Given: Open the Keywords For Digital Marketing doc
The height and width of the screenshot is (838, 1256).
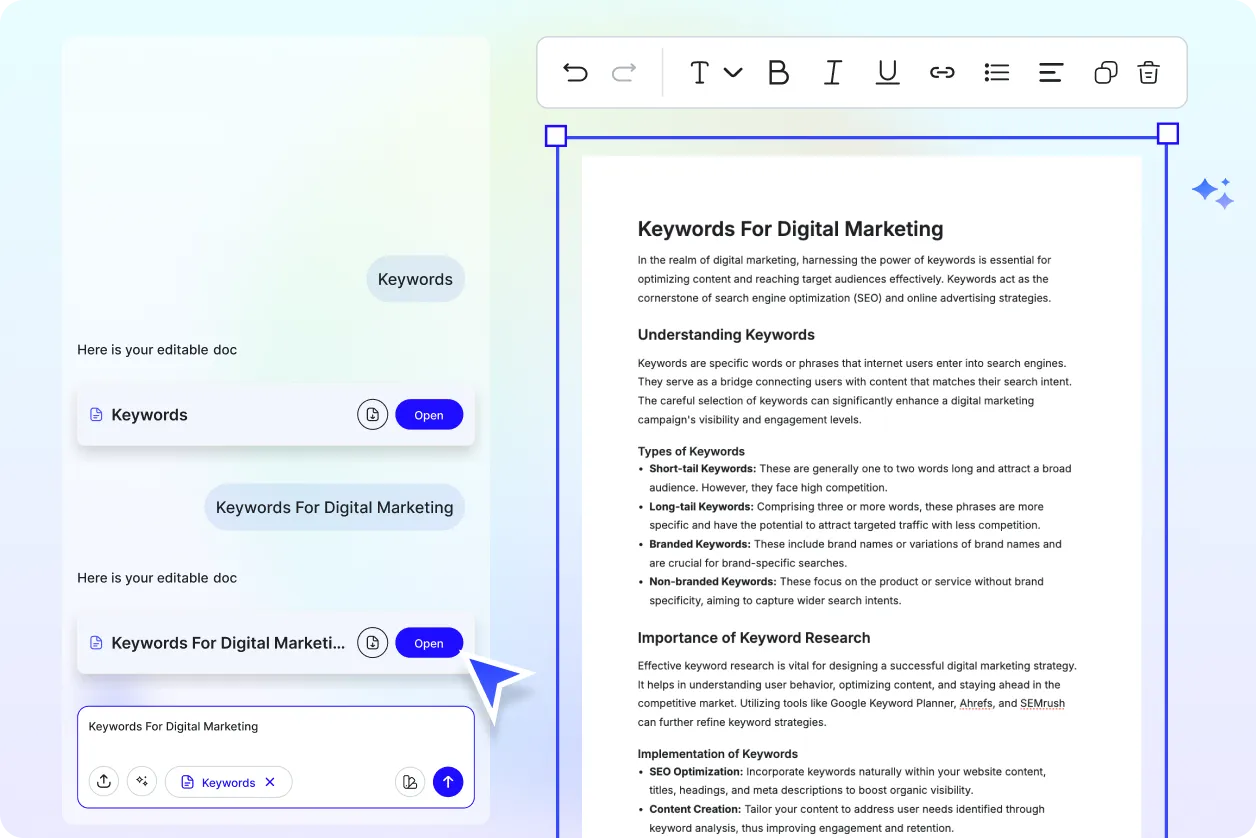Looking at the screenshot, I should [x=429, y=643].
